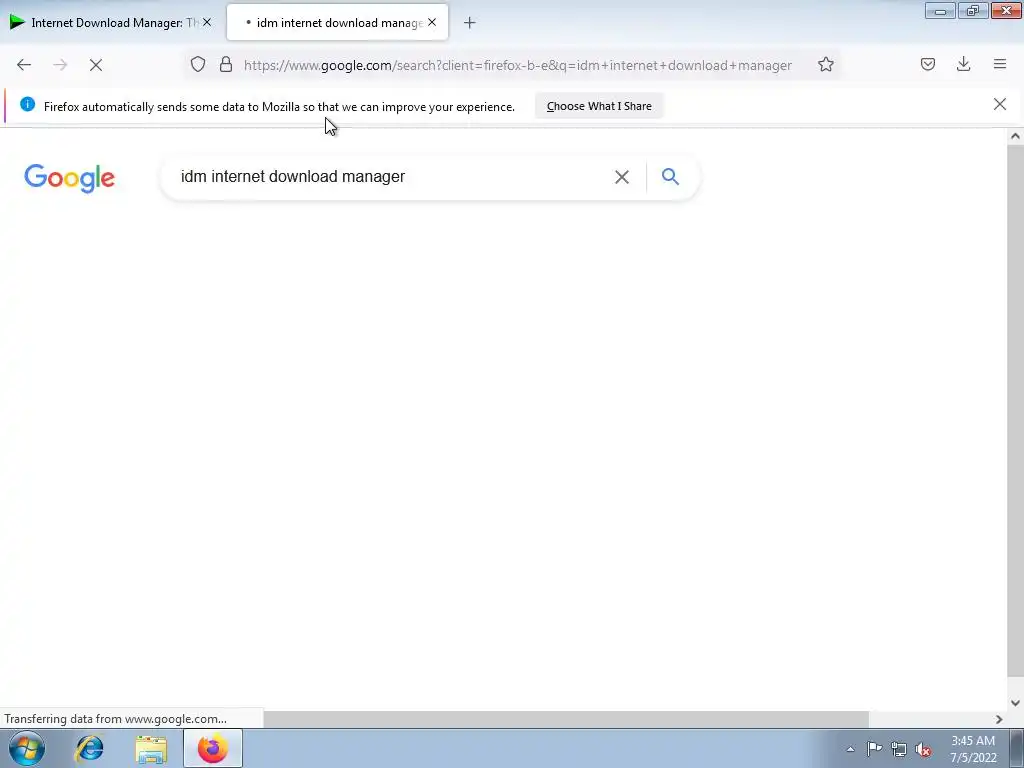Show hidden system tray icons

point(850,749)
